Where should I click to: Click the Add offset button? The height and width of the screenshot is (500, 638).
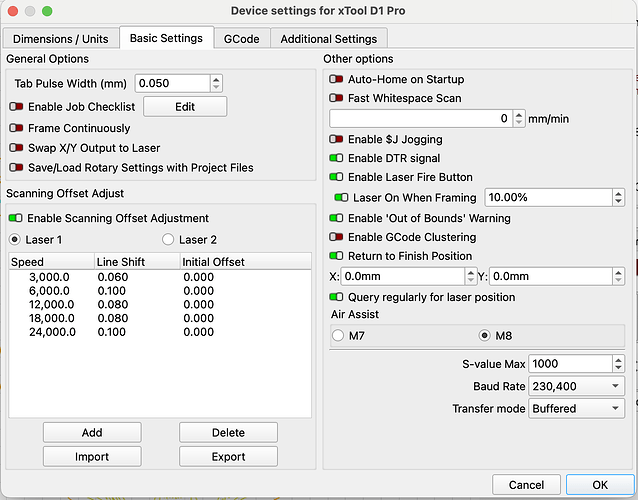click(x=92, y=432)
